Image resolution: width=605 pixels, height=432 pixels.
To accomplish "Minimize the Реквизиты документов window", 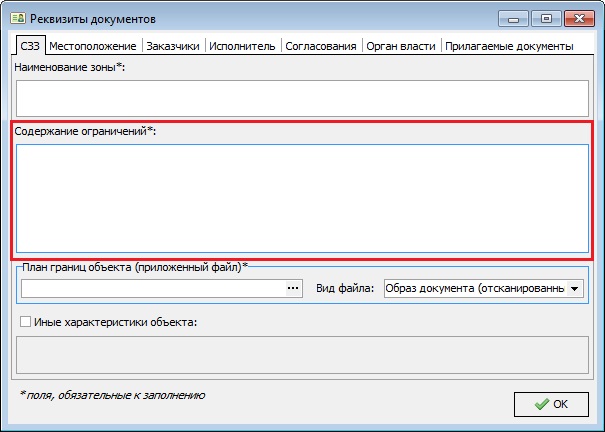I will click(516, 17).
